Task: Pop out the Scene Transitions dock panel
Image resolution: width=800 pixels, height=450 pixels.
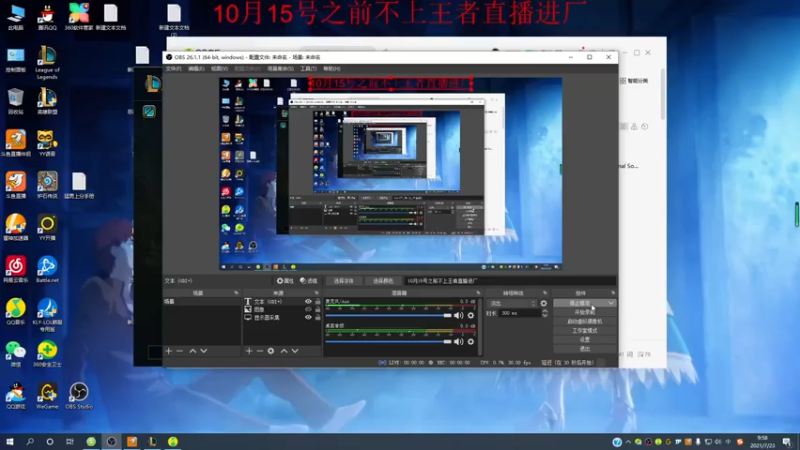Action: coord(545,293)
